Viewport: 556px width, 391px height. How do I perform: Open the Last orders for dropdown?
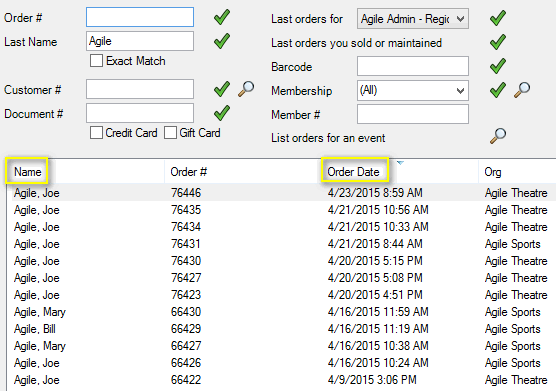(413, 19)
